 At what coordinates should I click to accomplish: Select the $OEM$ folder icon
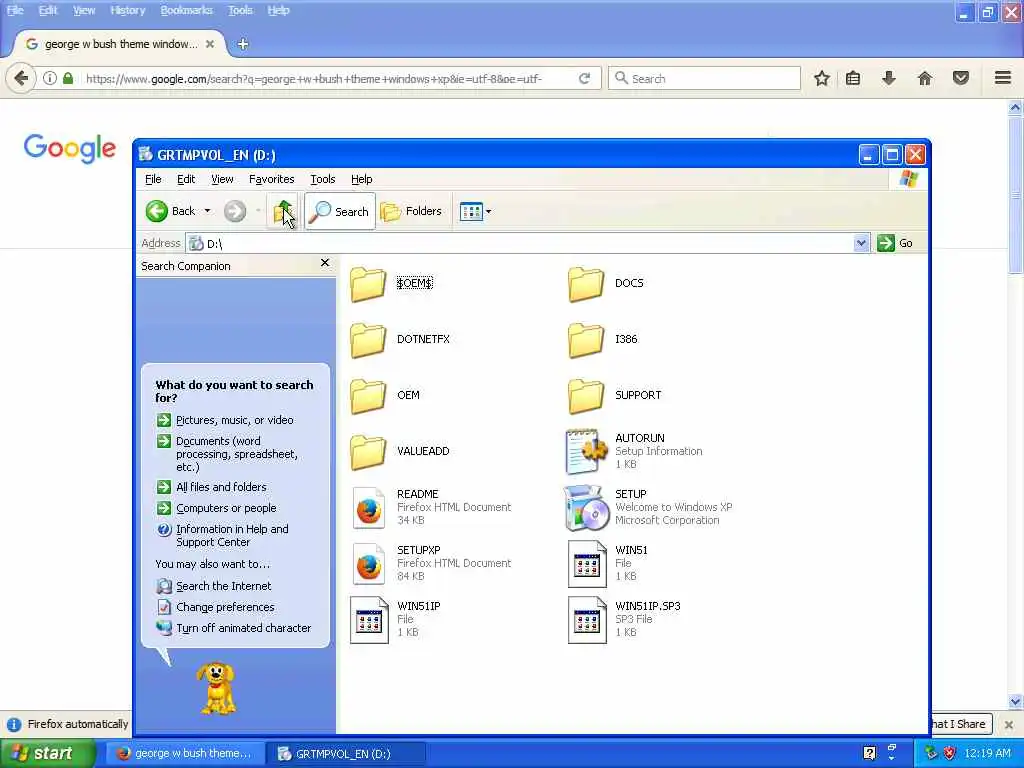368,284
